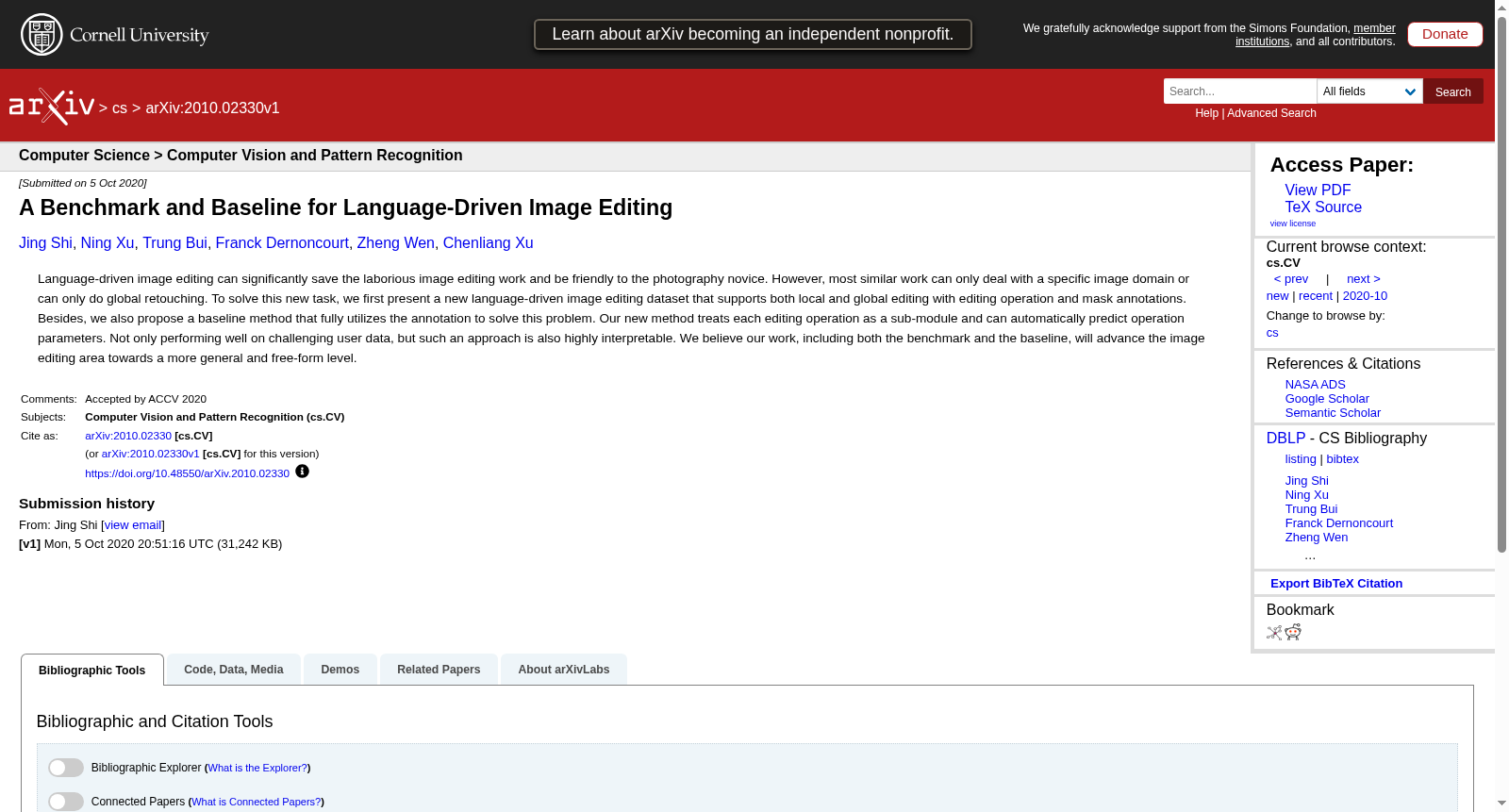Open Franck Dernoncourt in DBLP sidebar
The height and width of the screenshot is (812, 1509).
coord(1338,523)
